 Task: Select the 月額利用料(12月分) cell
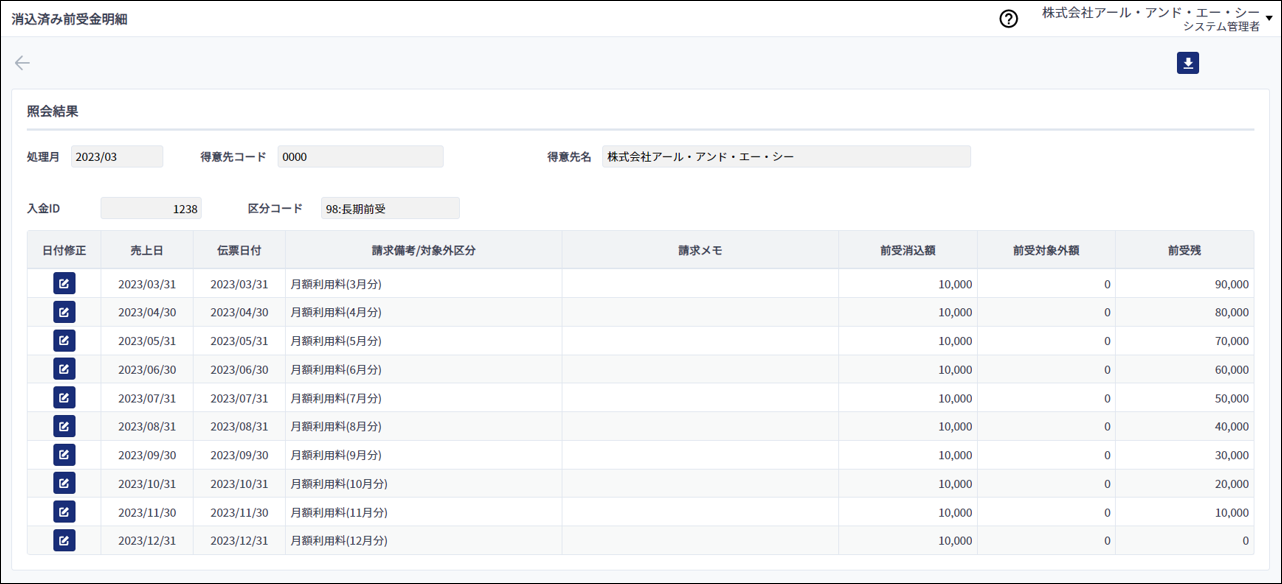click(x=424, y=540)
